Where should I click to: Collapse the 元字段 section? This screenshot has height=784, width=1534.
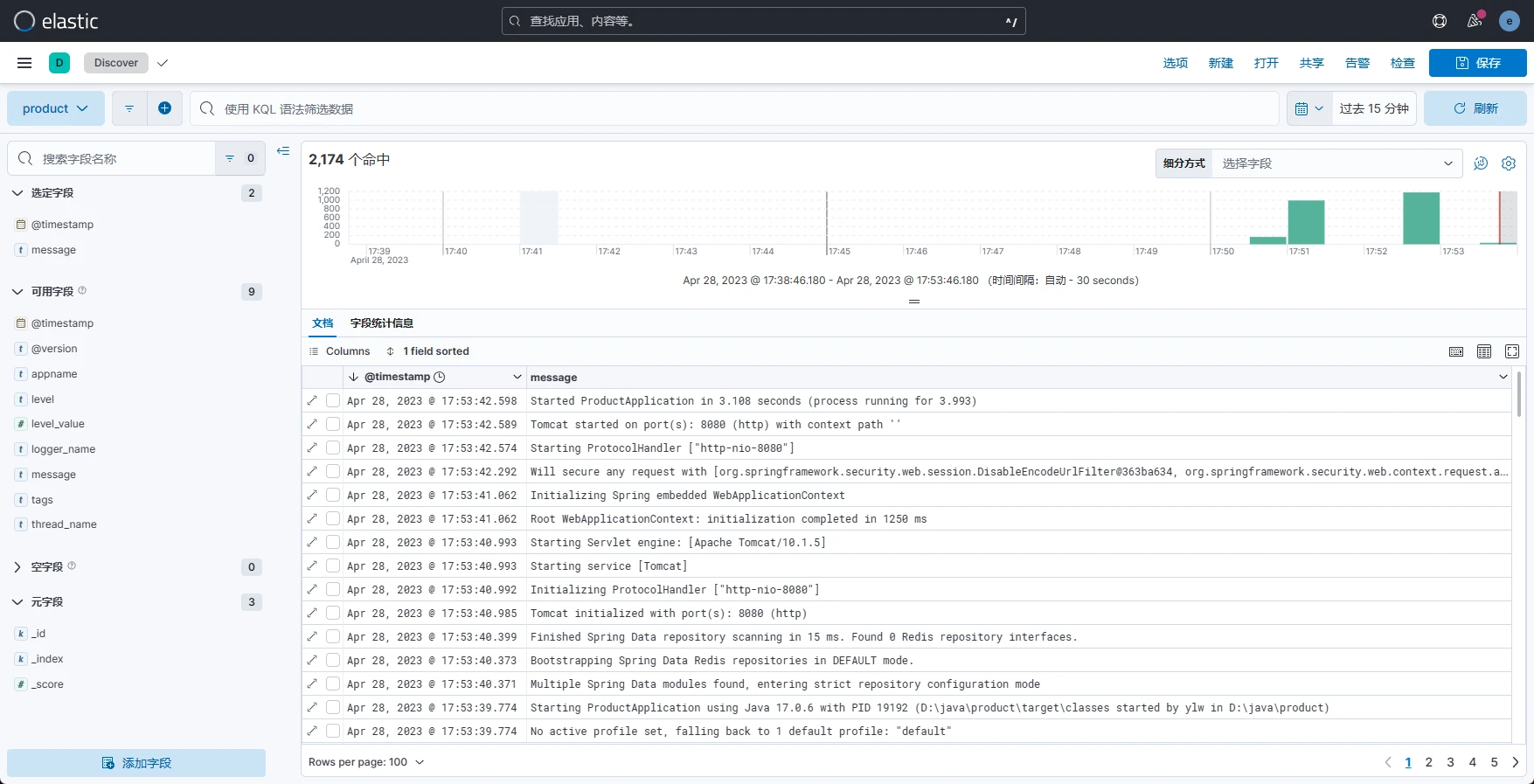tap(17, 602)
